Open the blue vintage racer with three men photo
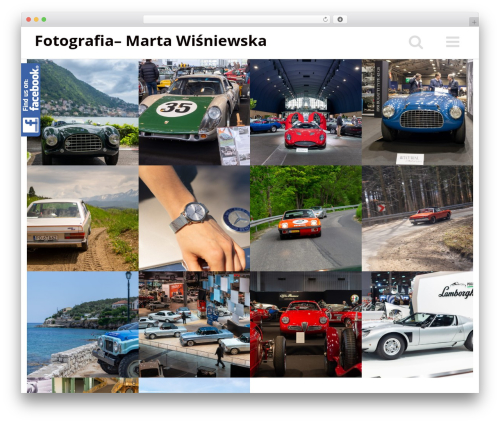 point(417,112)
